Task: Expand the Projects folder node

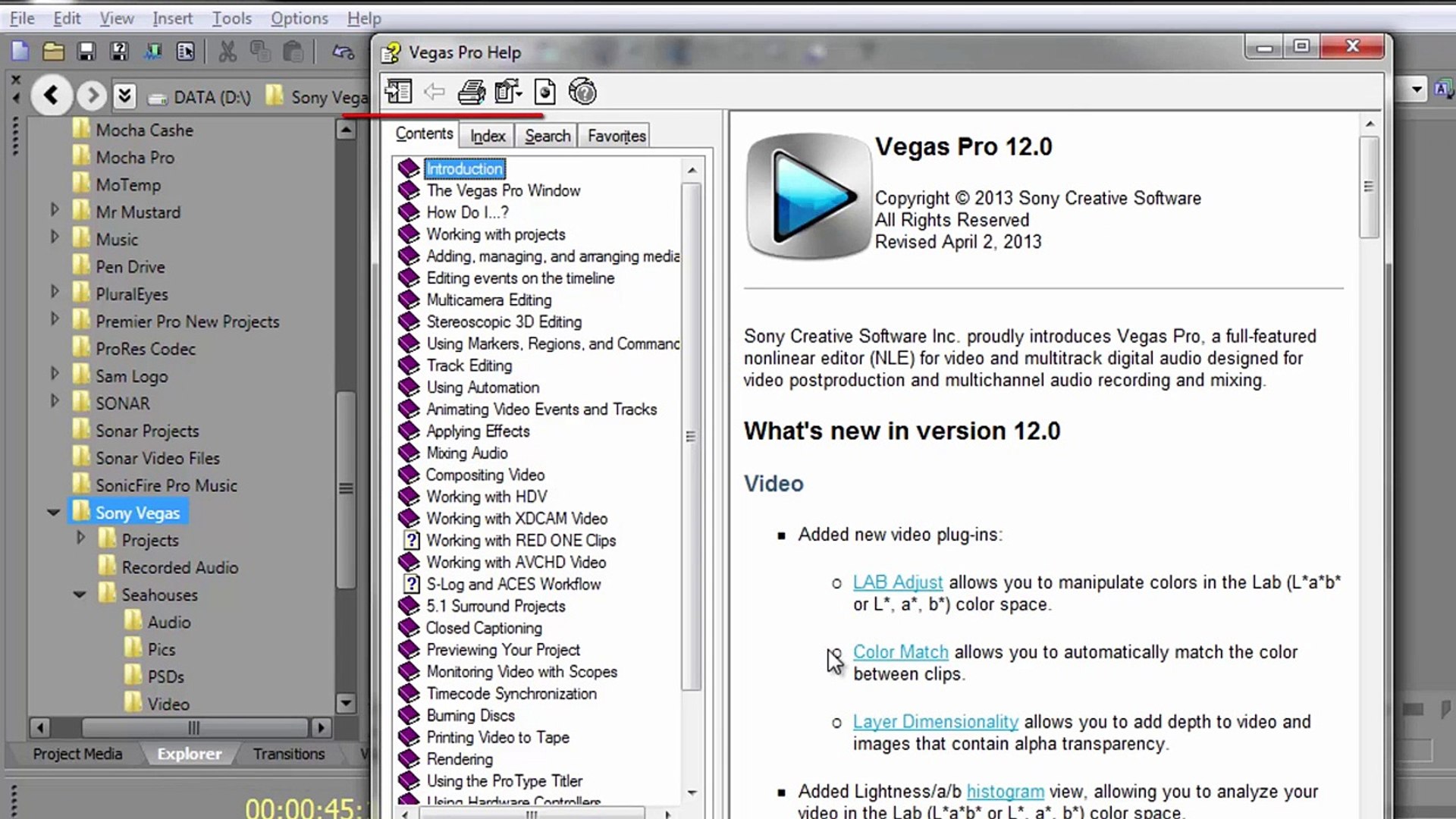Action: pyautogui.click(x=81, y=538)
